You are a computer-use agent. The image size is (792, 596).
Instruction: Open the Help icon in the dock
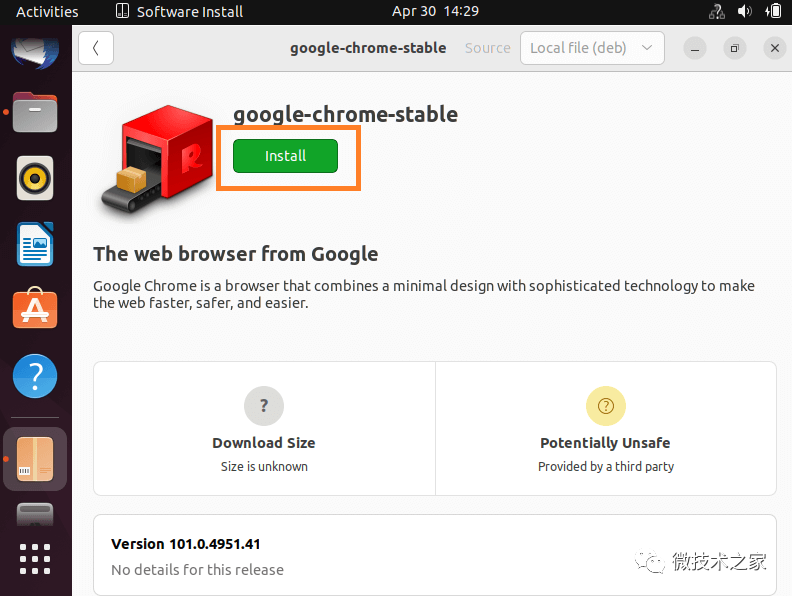(35, 376)
